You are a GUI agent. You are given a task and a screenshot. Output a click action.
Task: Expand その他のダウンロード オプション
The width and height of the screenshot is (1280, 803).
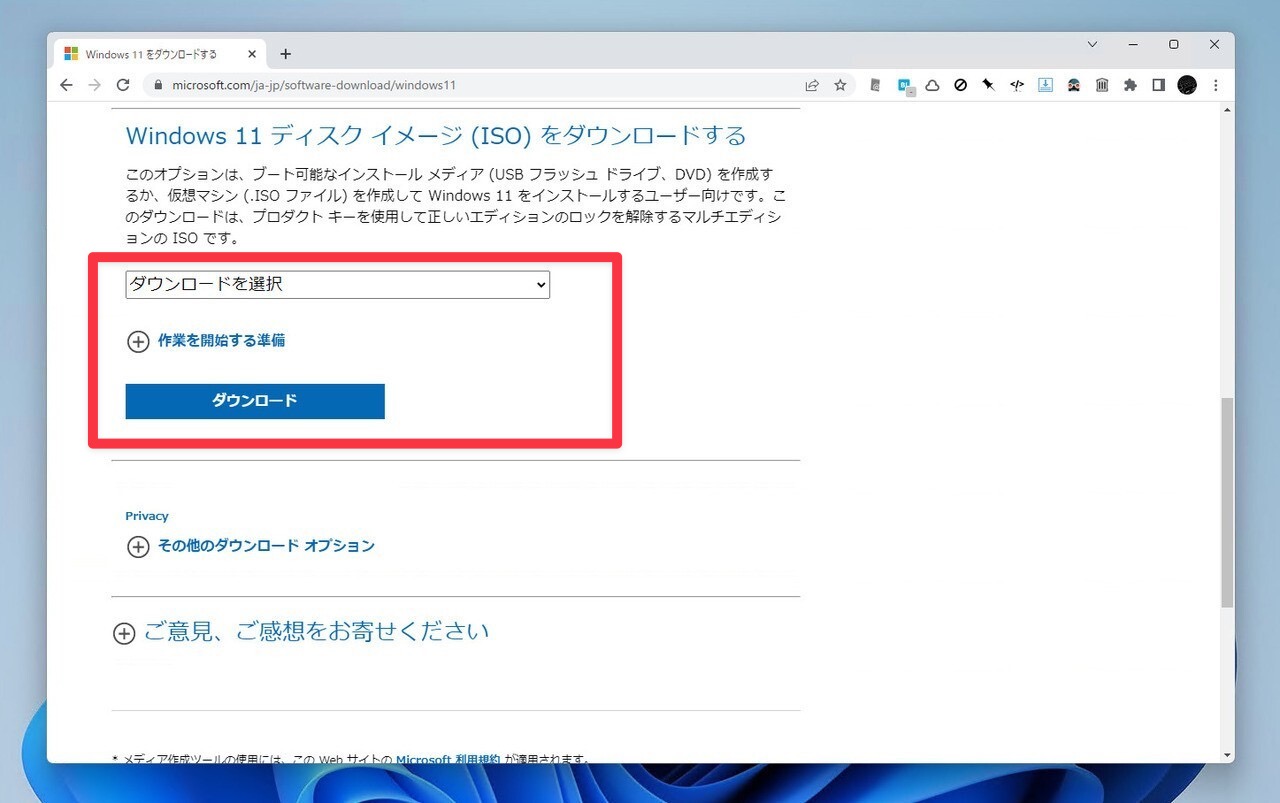265,546
